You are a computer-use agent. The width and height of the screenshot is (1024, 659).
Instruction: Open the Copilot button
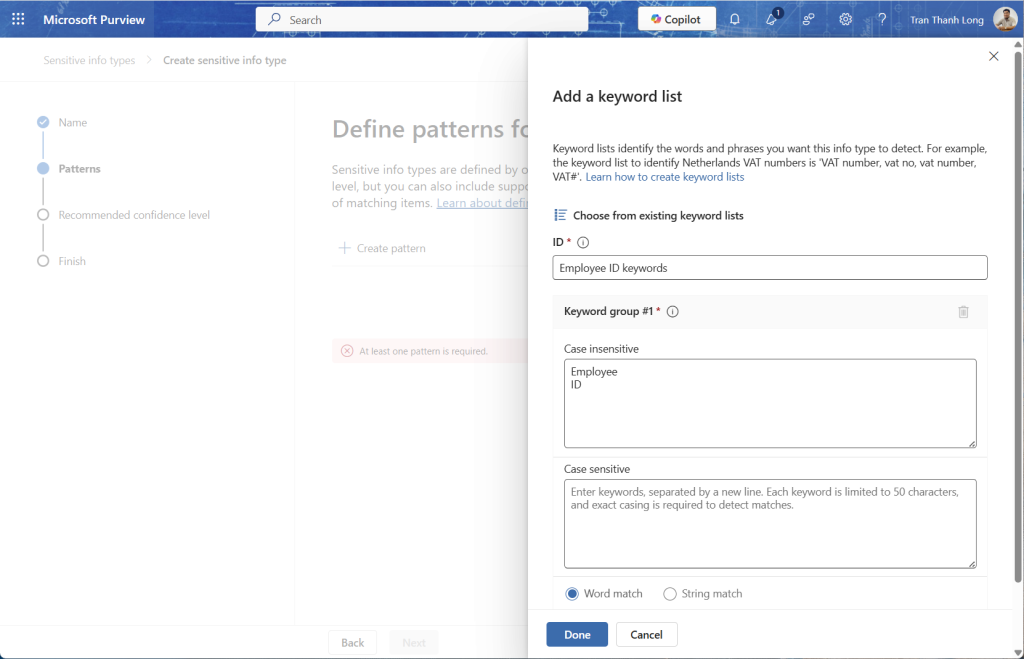pos(676,19)
